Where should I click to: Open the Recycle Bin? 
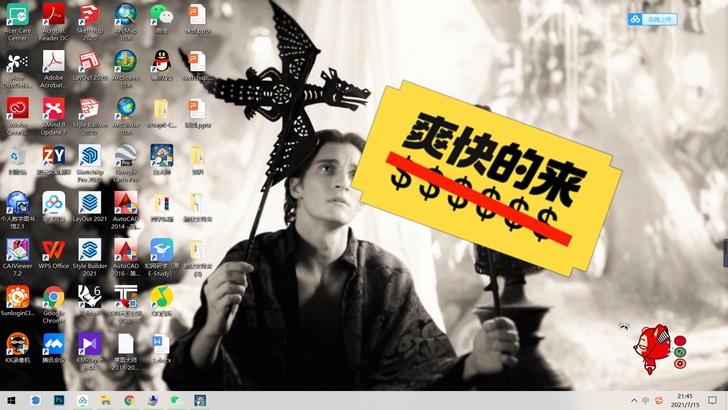click(x=17, y=156)
